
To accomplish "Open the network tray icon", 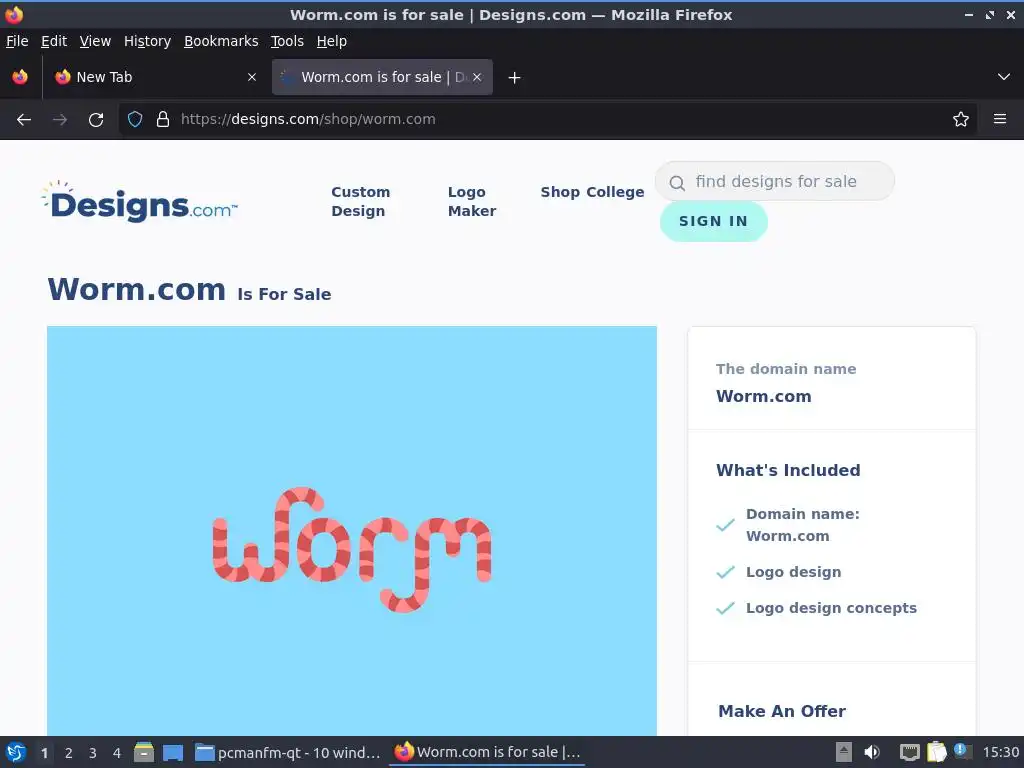I will (x=910, y=752).
